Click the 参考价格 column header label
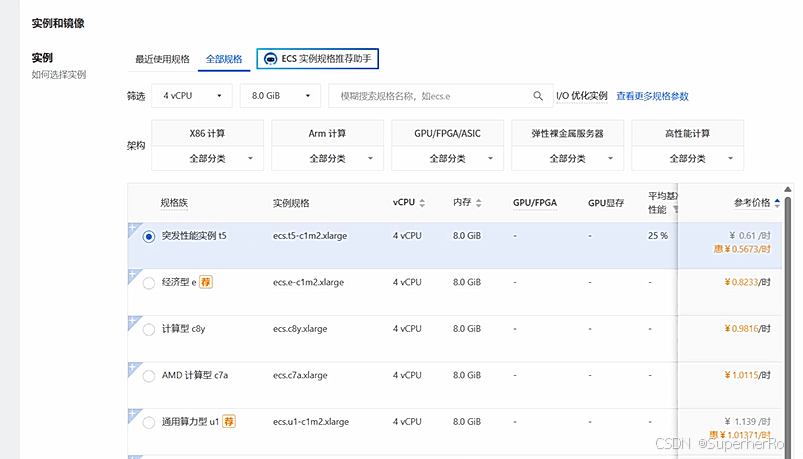 [752, 203]
